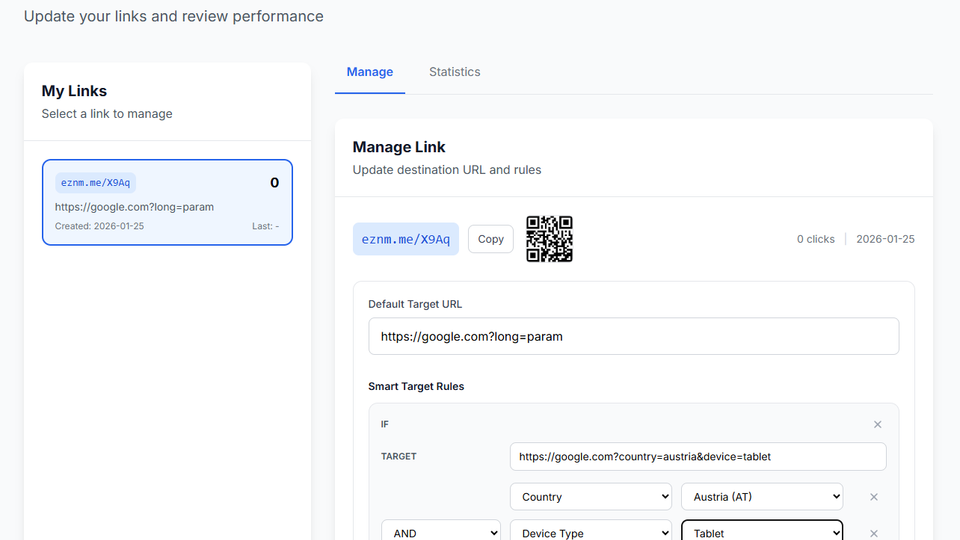This screenshot has width=960, height=540.
Task: Click the rule TARGET URL input
Action: (697, 457)
